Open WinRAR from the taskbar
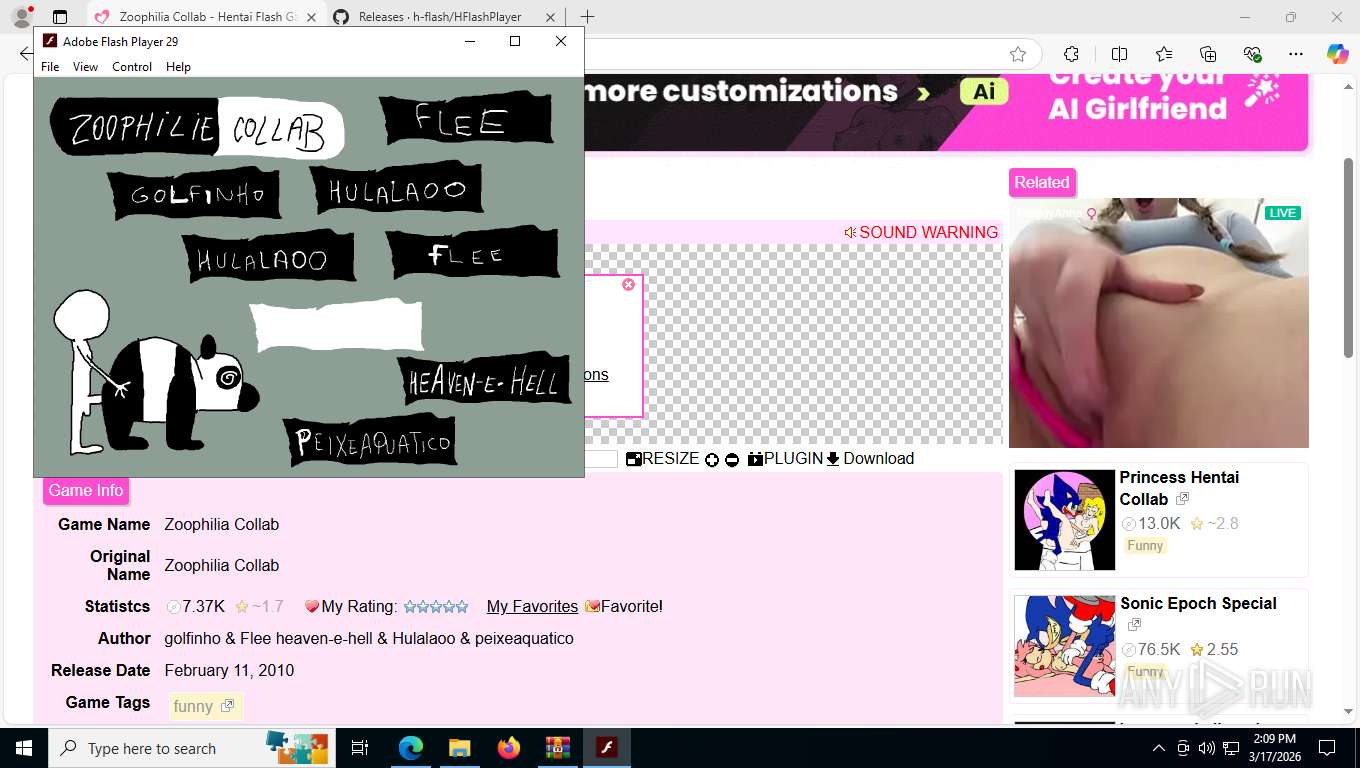The image size is (1360, 768). (x=557, y=748)
